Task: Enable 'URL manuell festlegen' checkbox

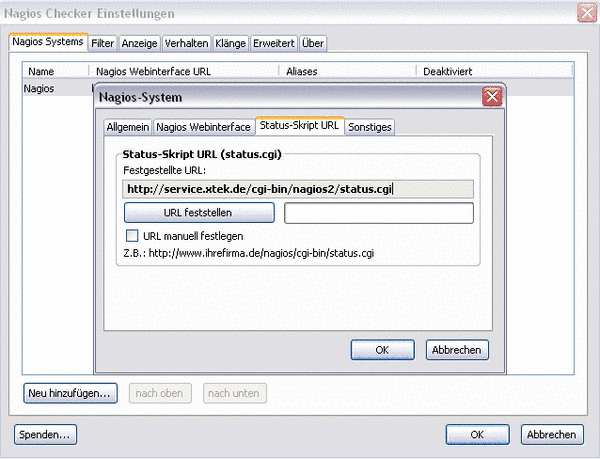Action: pos(132,235)
